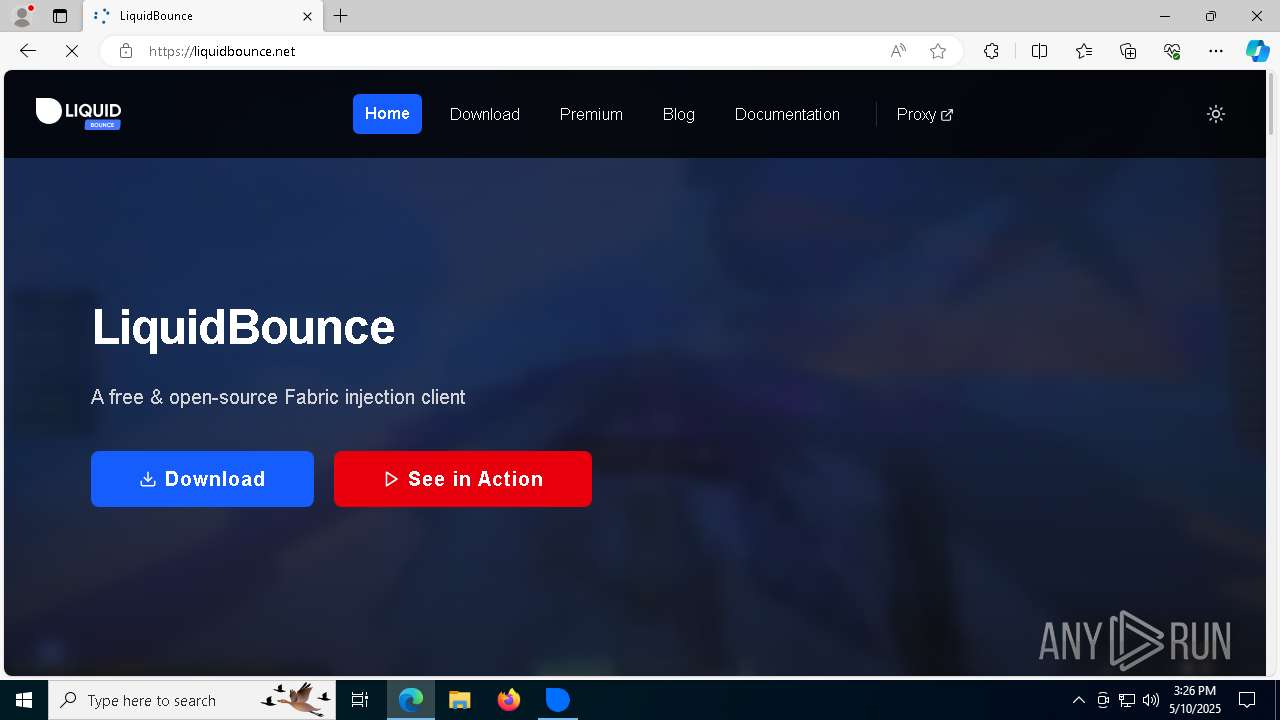Enable Split screen view icon

pyautogui.click(x=1039, y=51)
